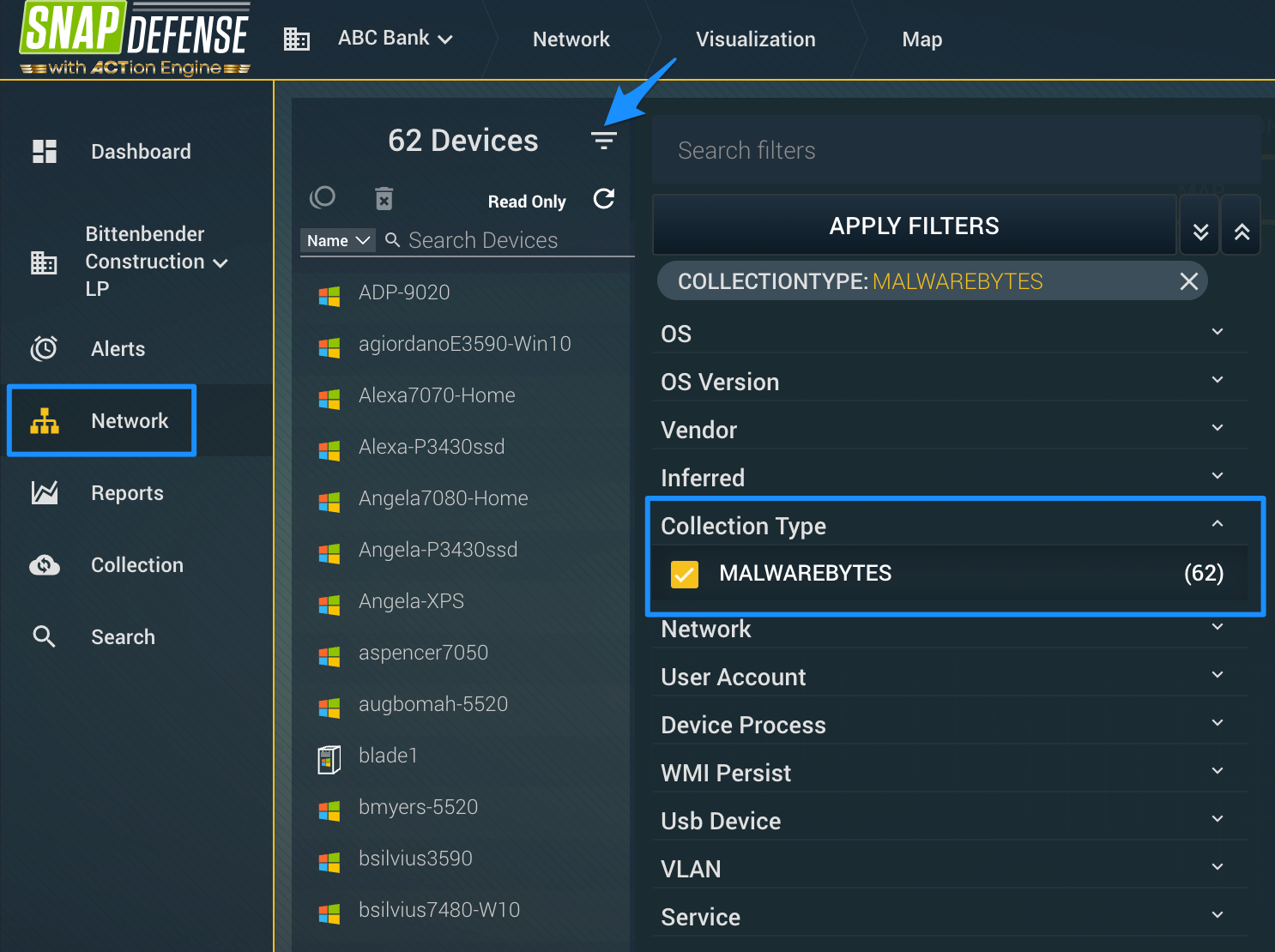Remove the COLLECTIONTYPE: MALWAREBYTES filter chip

1189,281
